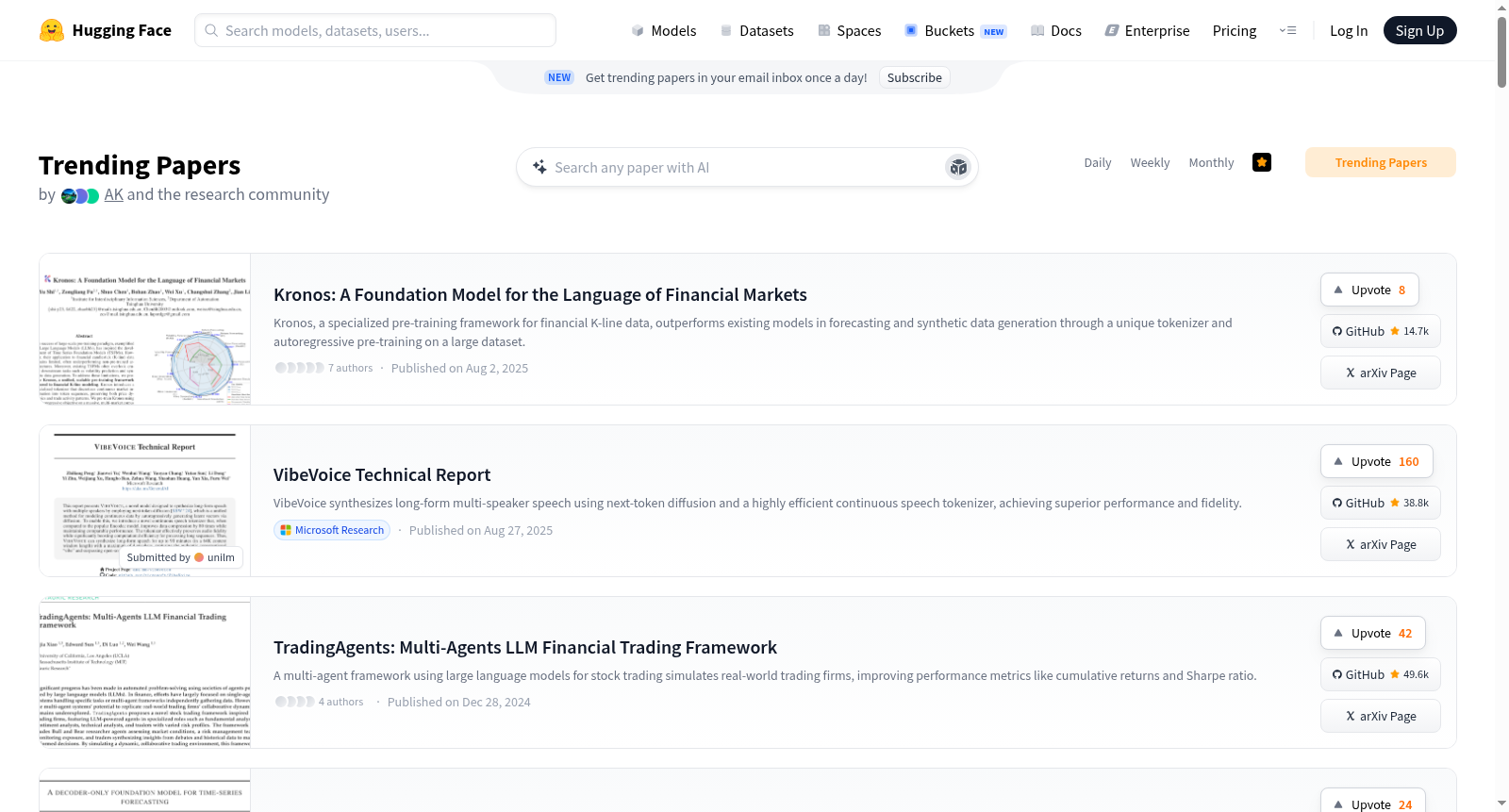Go to the Spaces page
Image resolution: width=1509 pixels, height=812 pixels.
[850, 30]
